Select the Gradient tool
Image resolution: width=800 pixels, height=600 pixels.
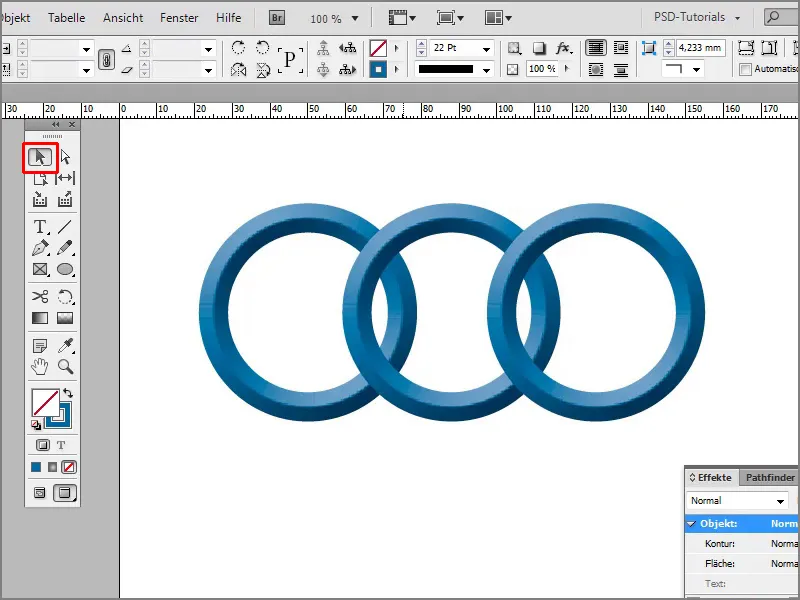(40, 317)
